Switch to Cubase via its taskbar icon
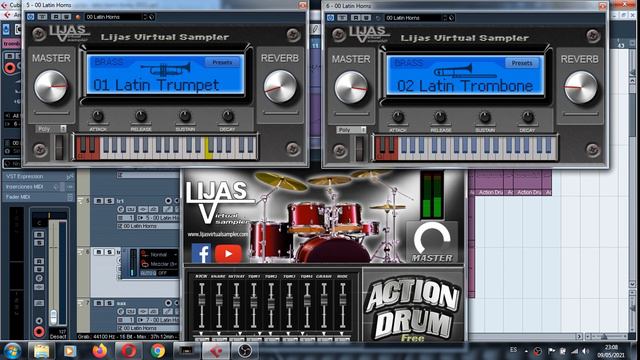This screenshot has width=640, height=360. (x=216, y=351)
